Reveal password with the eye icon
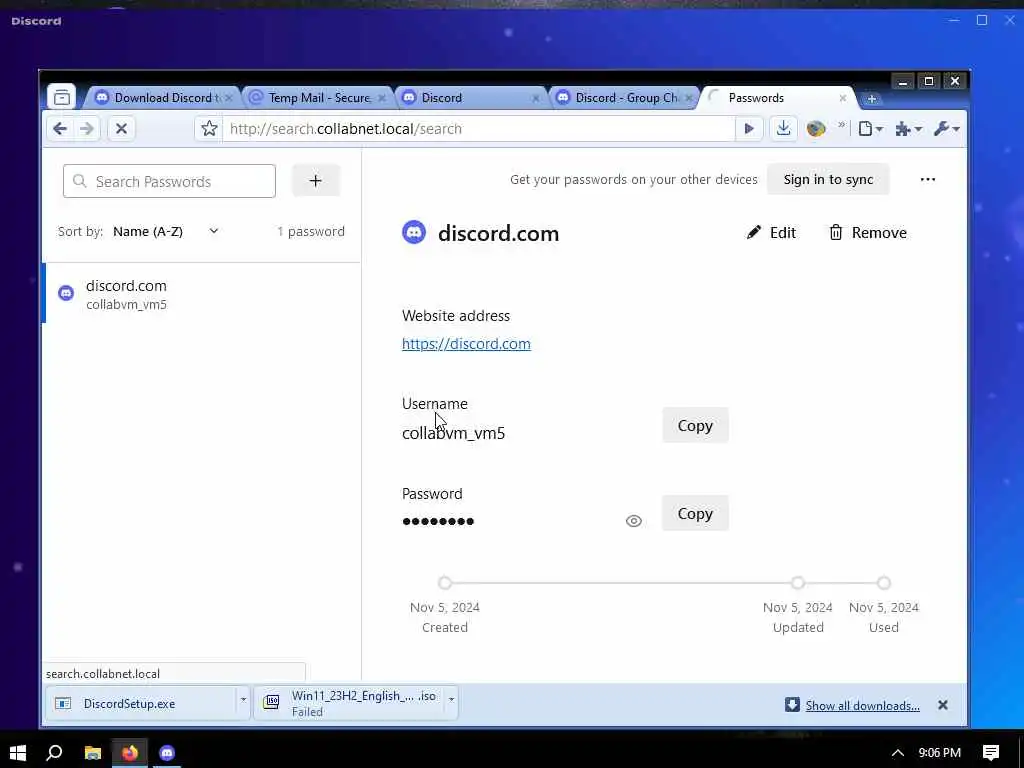 click(x=633, y=520)
